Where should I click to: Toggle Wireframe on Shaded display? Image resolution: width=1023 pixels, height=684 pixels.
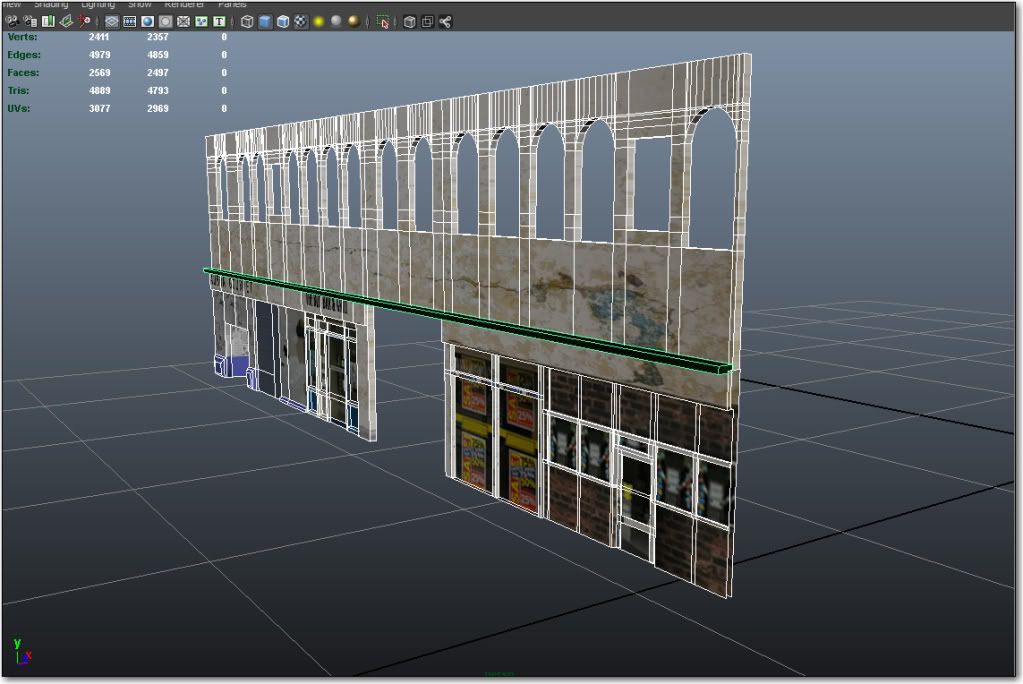click(x=283, y=21)
